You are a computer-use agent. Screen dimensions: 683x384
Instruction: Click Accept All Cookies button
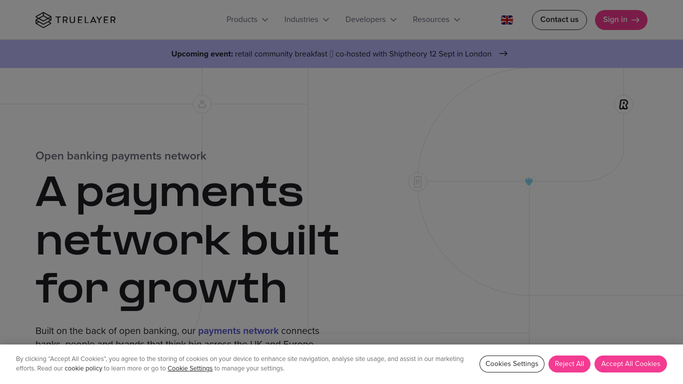pyautogui.click(x=630, y=364)
